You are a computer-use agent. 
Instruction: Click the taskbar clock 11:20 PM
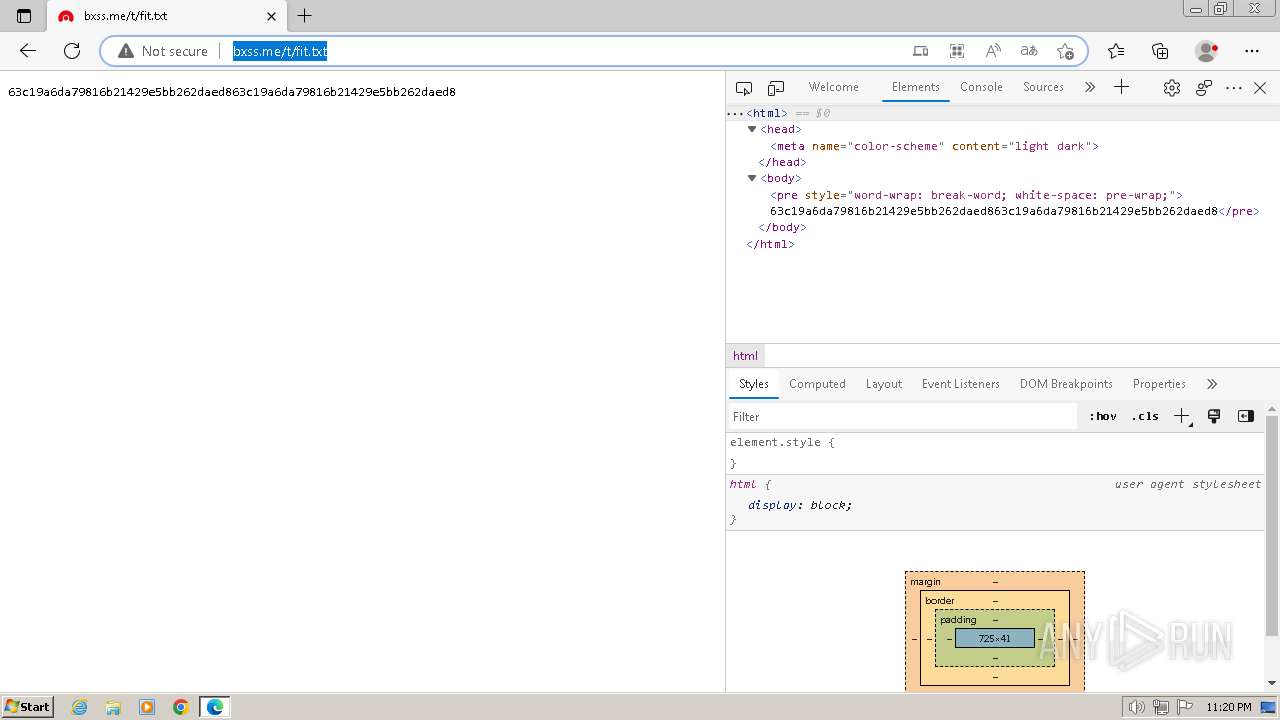pyautogui.click(x=1229, y=707)
